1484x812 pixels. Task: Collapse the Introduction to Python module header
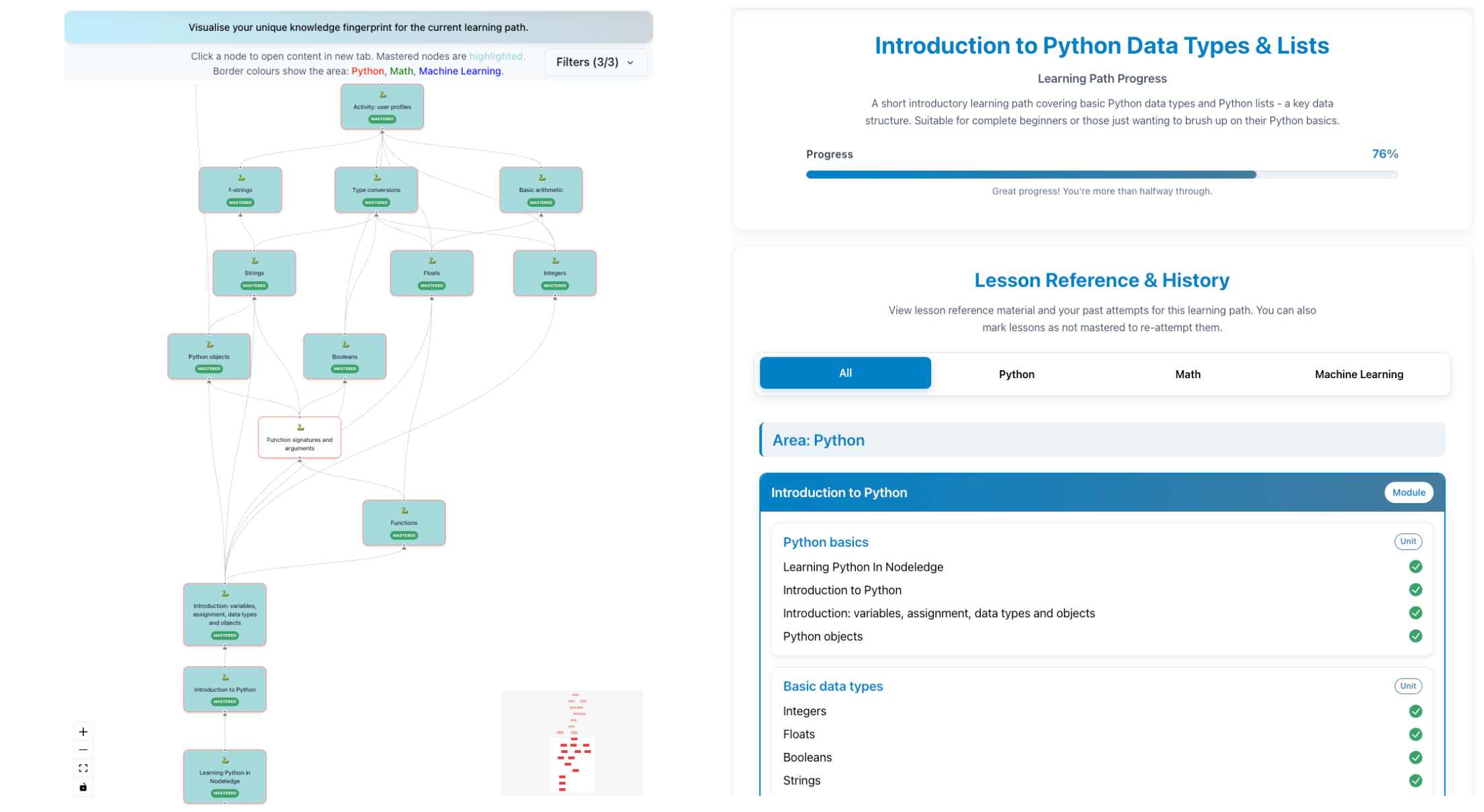(x=1102, y=492)
